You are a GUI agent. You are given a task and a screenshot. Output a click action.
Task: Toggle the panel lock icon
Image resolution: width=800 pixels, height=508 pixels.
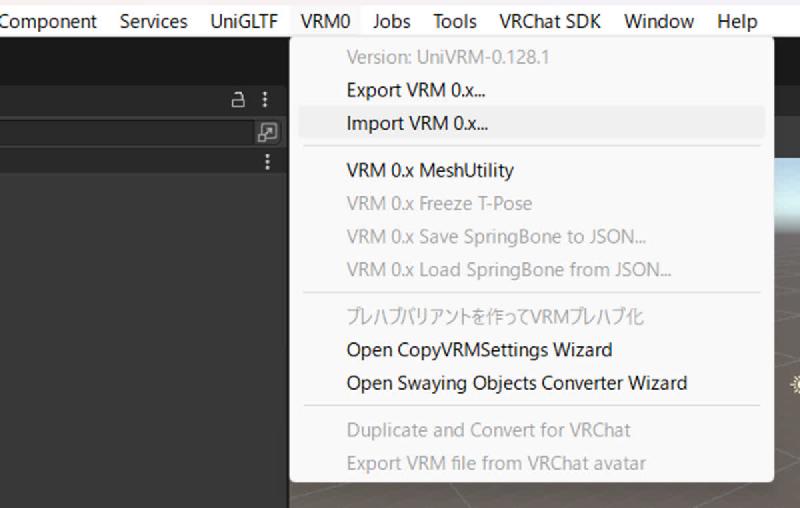click(x=238, y=99)
